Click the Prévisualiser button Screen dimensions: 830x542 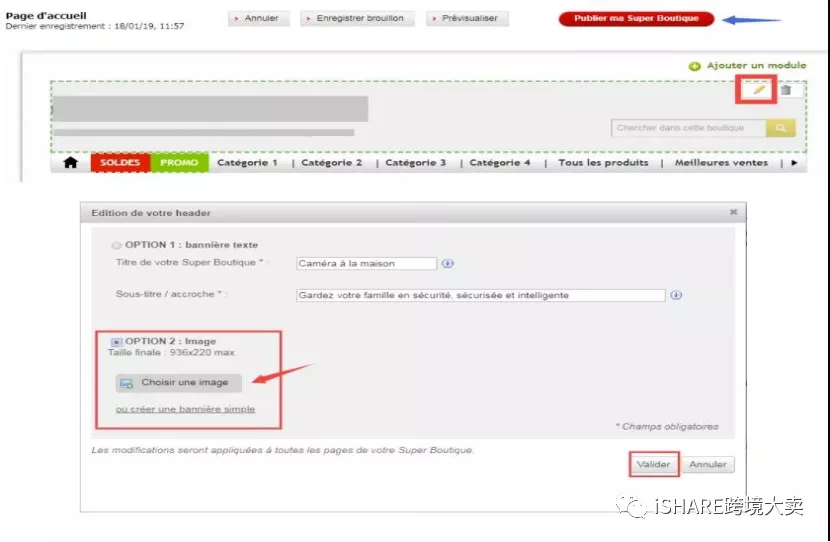coord(467,19)
